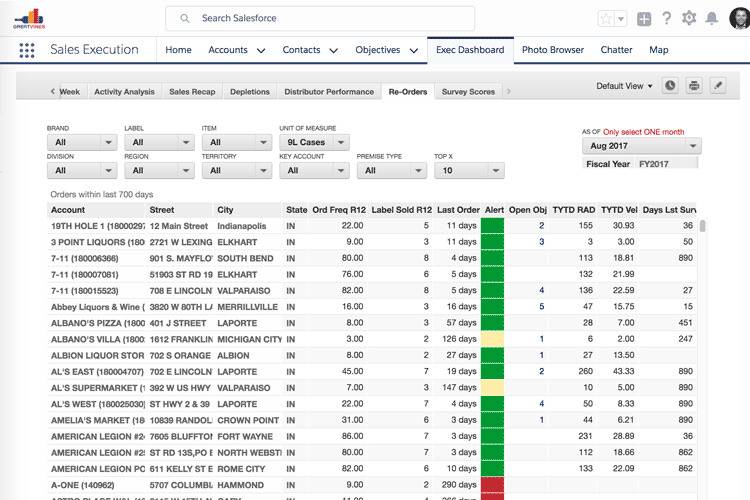This screenshot has width=750, height=500.
Task: Open the Unit of Measure dropdown
Action: pyautogui.click(x=314, y=143)
